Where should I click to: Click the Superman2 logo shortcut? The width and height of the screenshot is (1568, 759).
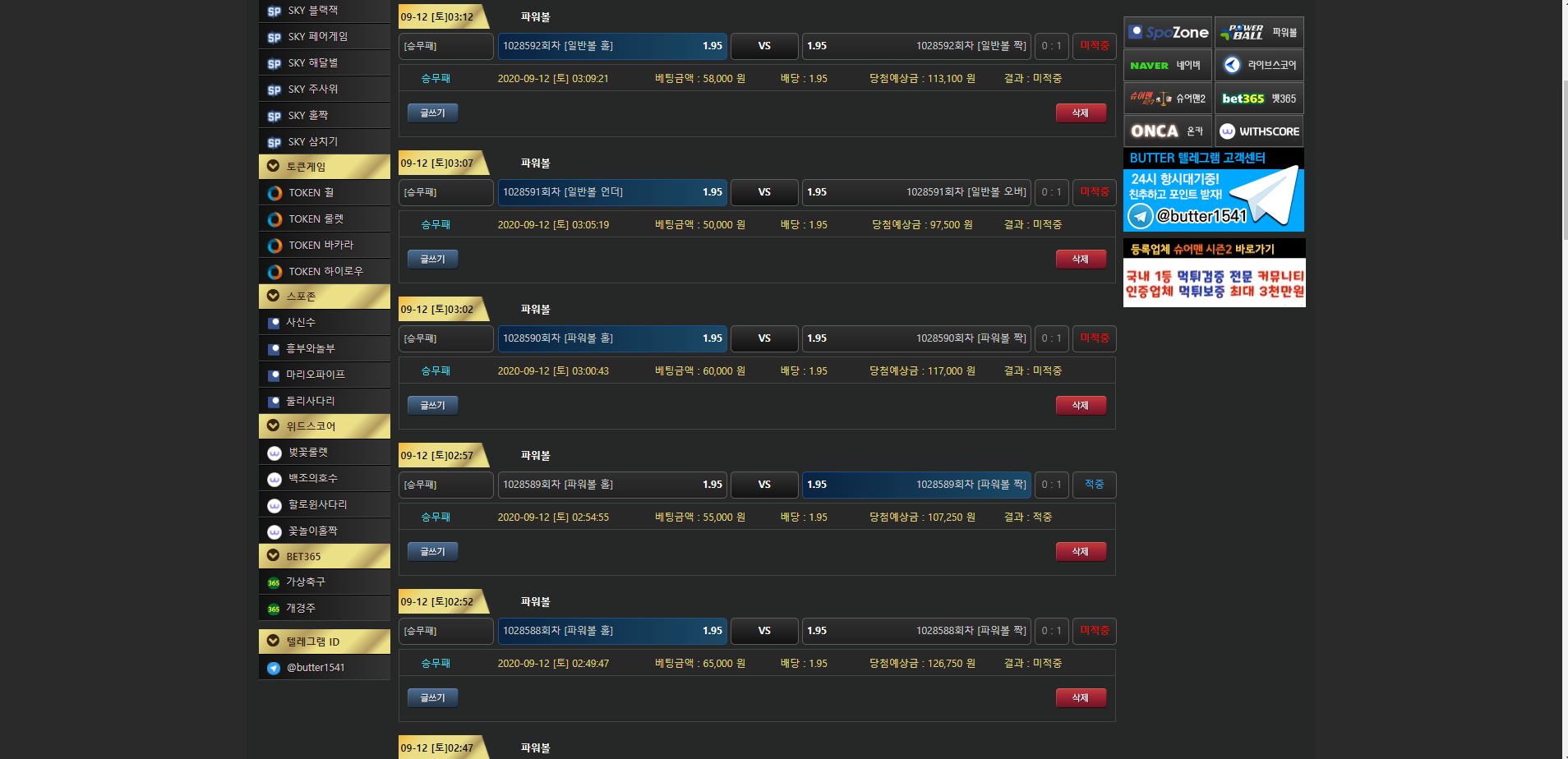point(1167,99)
